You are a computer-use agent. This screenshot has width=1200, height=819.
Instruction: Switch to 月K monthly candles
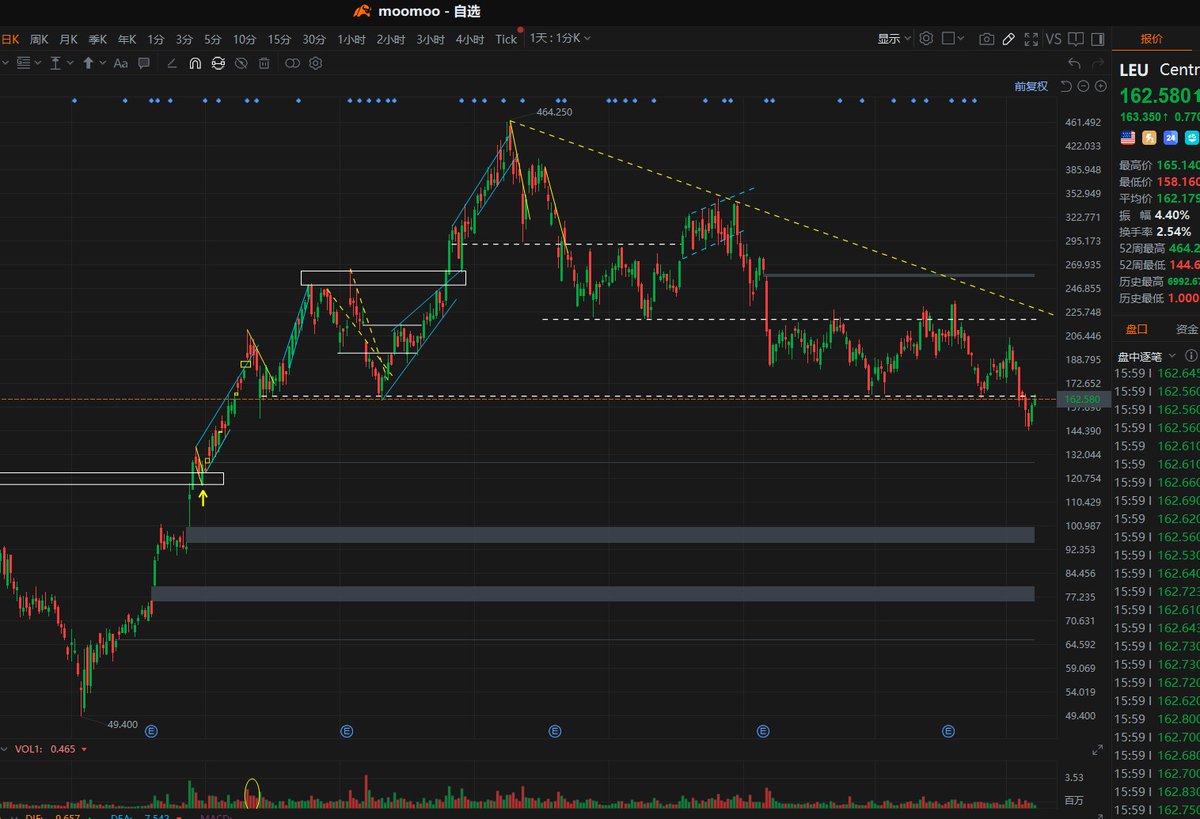(68, 39)
